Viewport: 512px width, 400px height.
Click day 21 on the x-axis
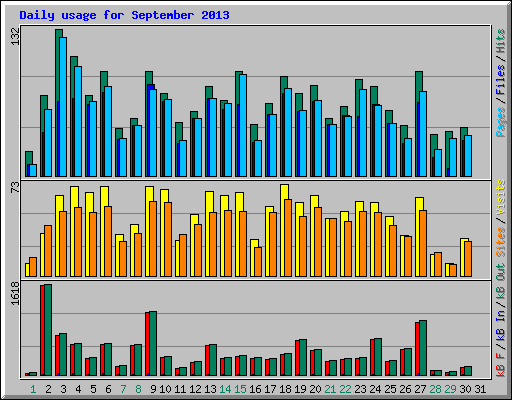point(330,389)
